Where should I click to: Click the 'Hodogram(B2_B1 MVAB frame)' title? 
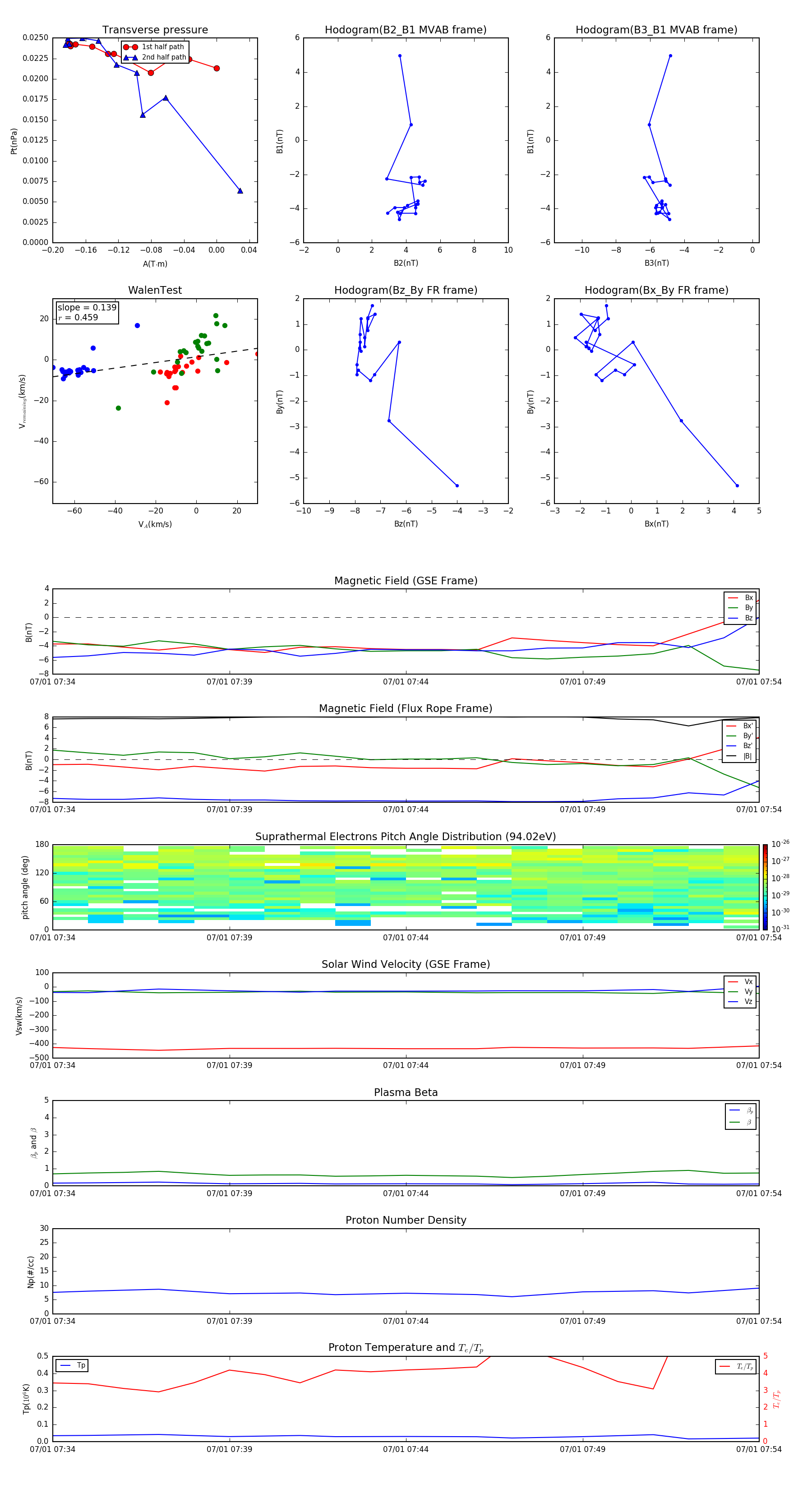(x=406, y=30)
